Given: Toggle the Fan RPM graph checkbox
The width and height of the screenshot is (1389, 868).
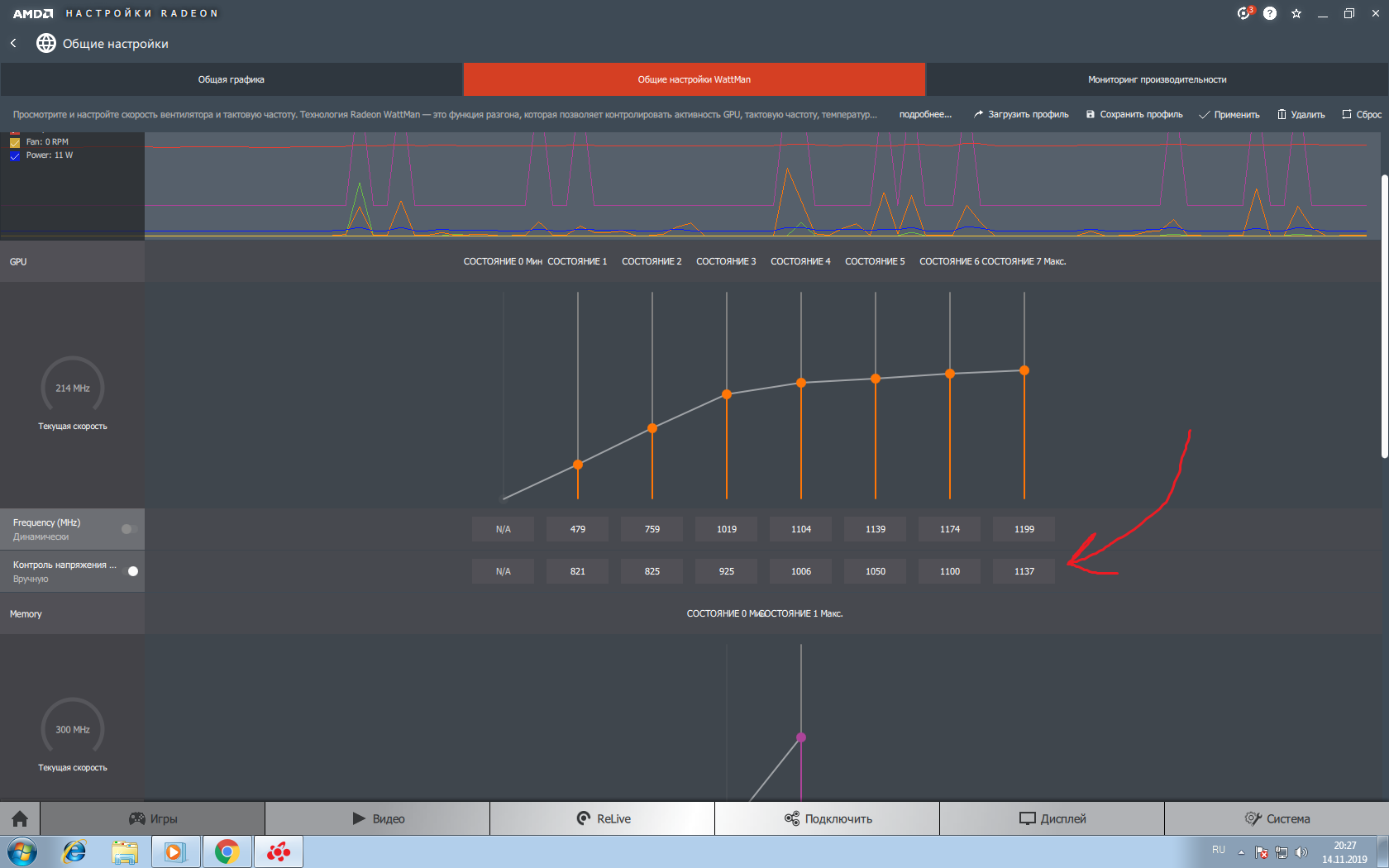Looking at the screenshot, I should [x=15, y=142].
